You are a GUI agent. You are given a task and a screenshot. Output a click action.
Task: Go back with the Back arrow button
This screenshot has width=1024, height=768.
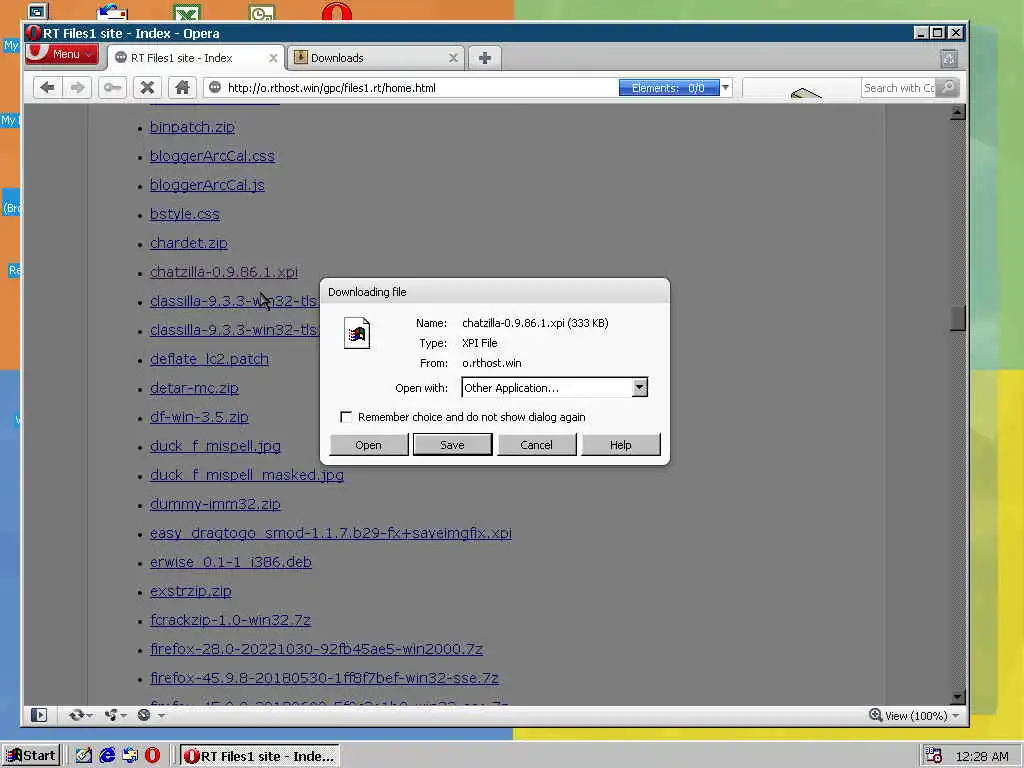click(47, 88)
